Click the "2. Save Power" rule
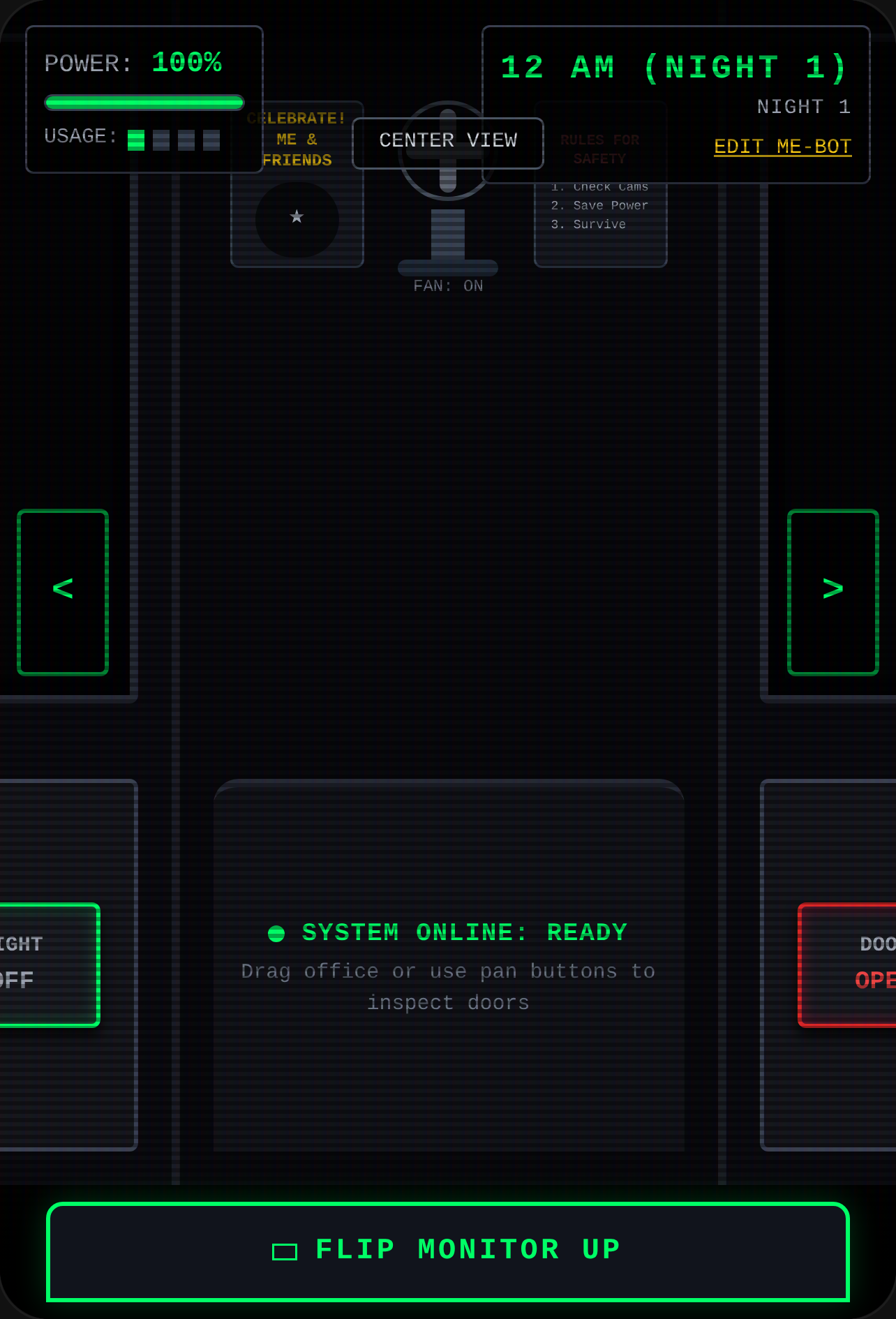The height and width of the screenshot is (1319, 896). click(x=599, y=205)
